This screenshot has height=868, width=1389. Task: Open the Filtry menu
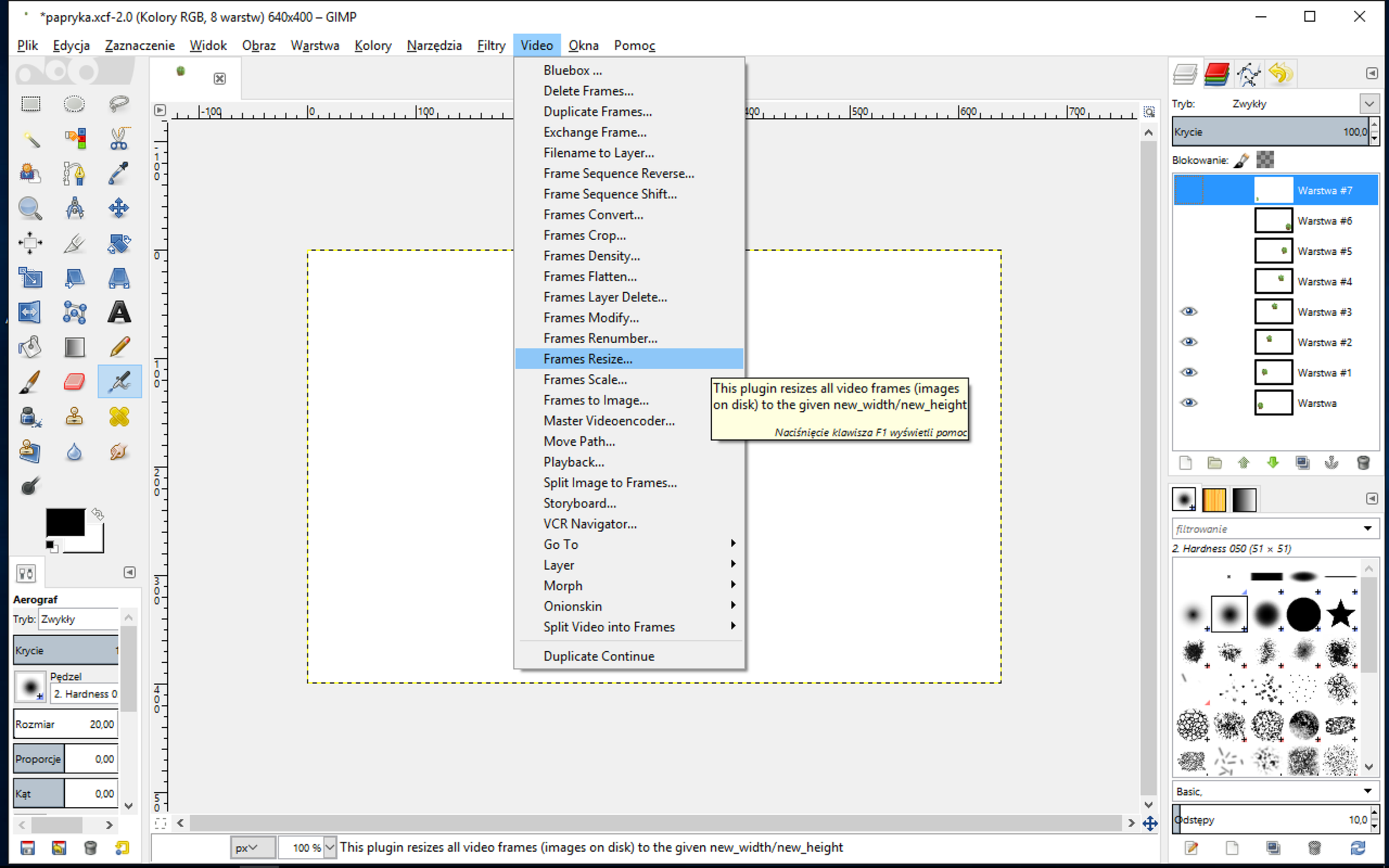491,46
